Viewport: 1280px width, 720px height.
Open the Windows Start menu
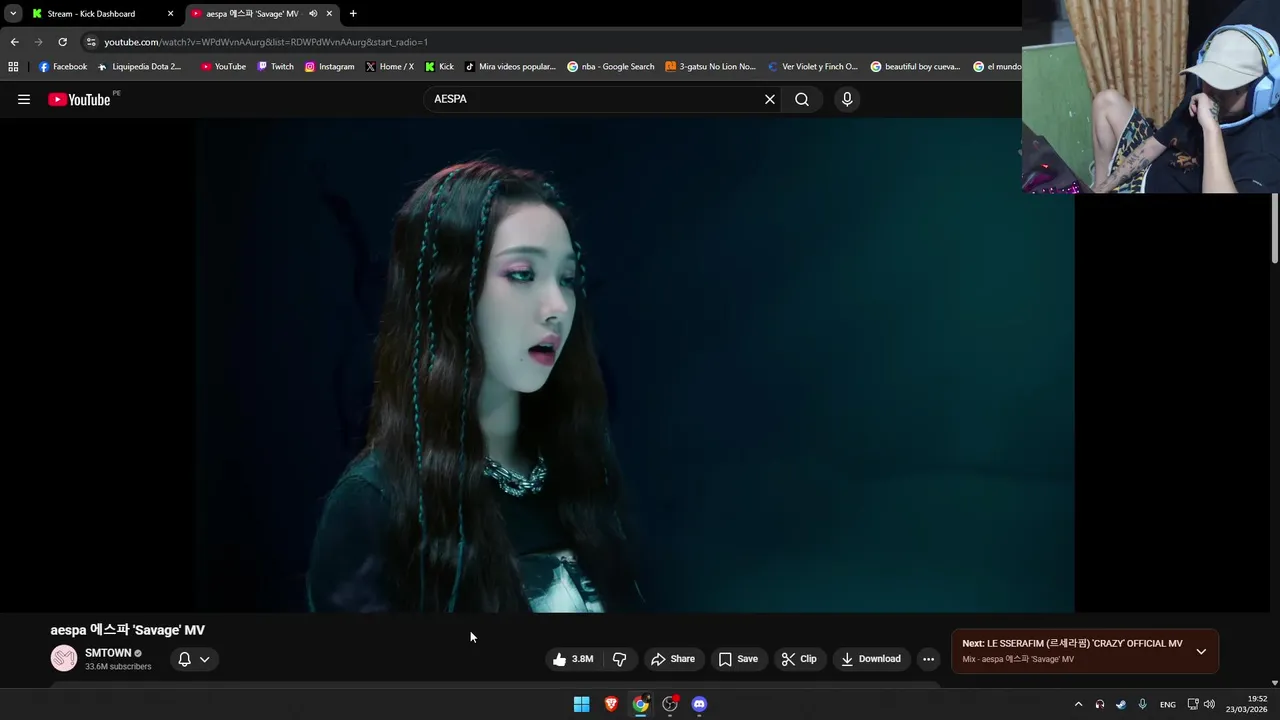pos(581,704)
